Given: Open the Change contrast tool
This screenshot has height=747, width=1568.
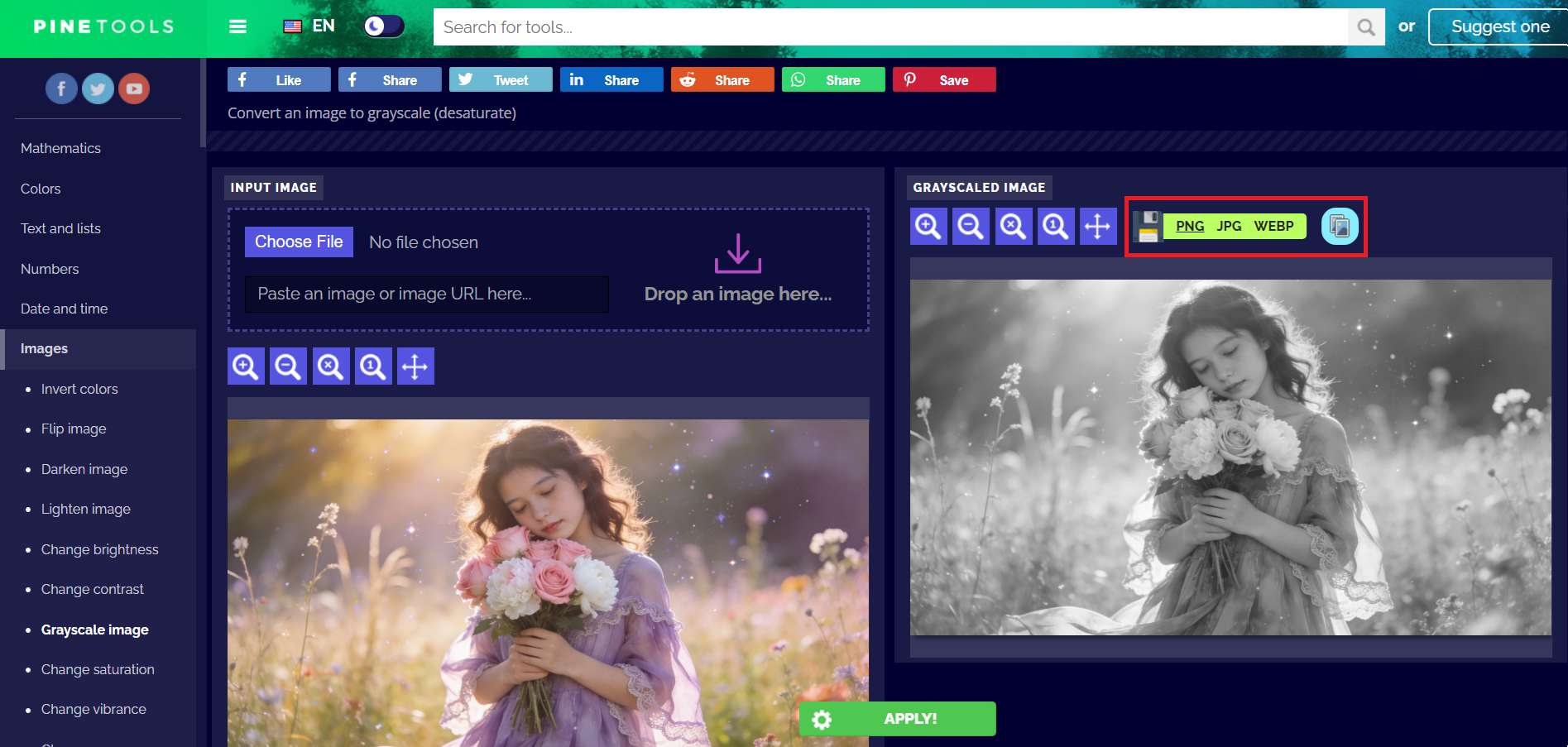Looking at the screenshot, I should [93, 589].
